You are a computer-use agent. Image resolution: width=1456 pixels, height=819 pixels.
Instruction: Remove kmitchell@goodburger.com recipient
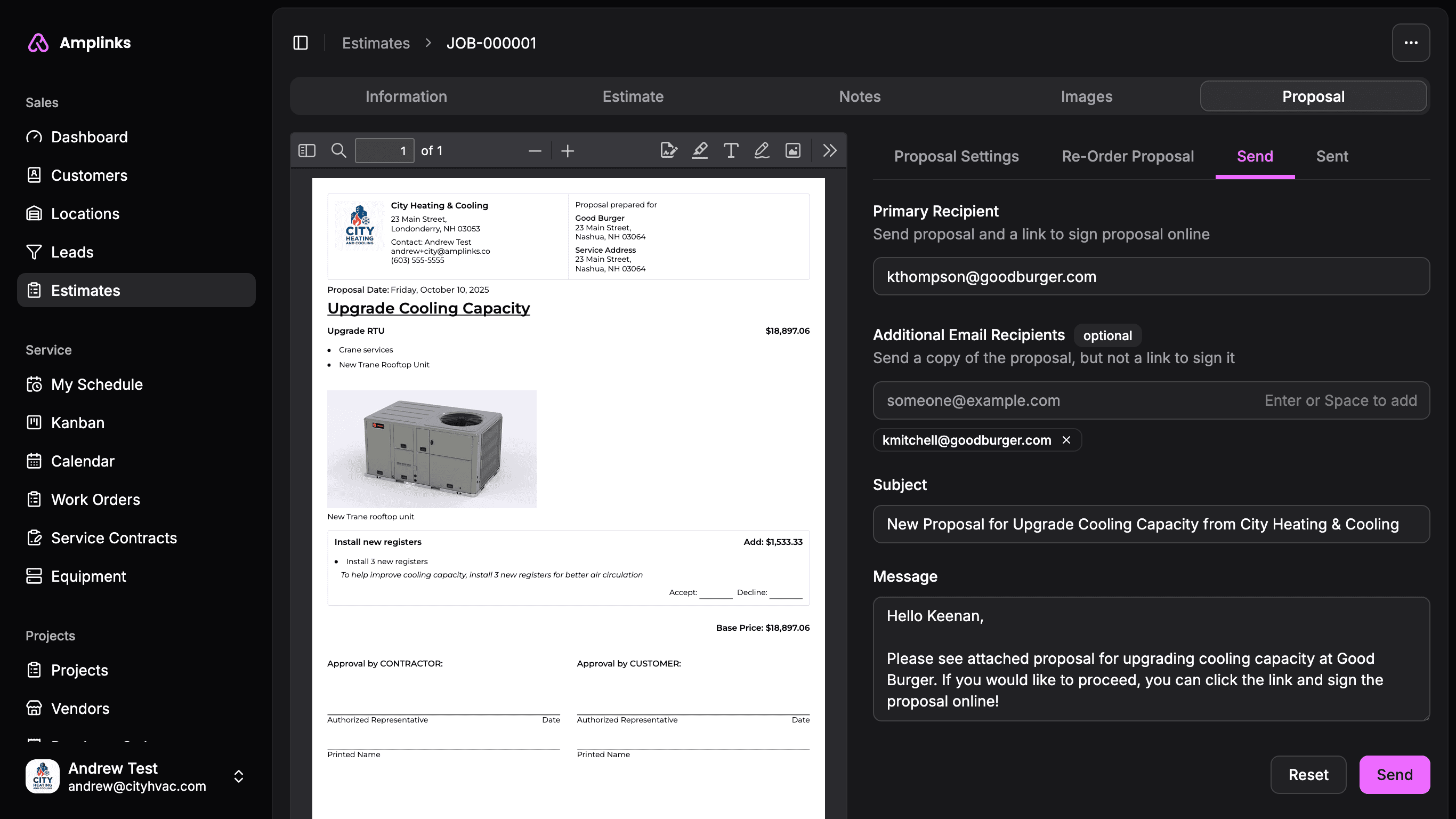1066,440
